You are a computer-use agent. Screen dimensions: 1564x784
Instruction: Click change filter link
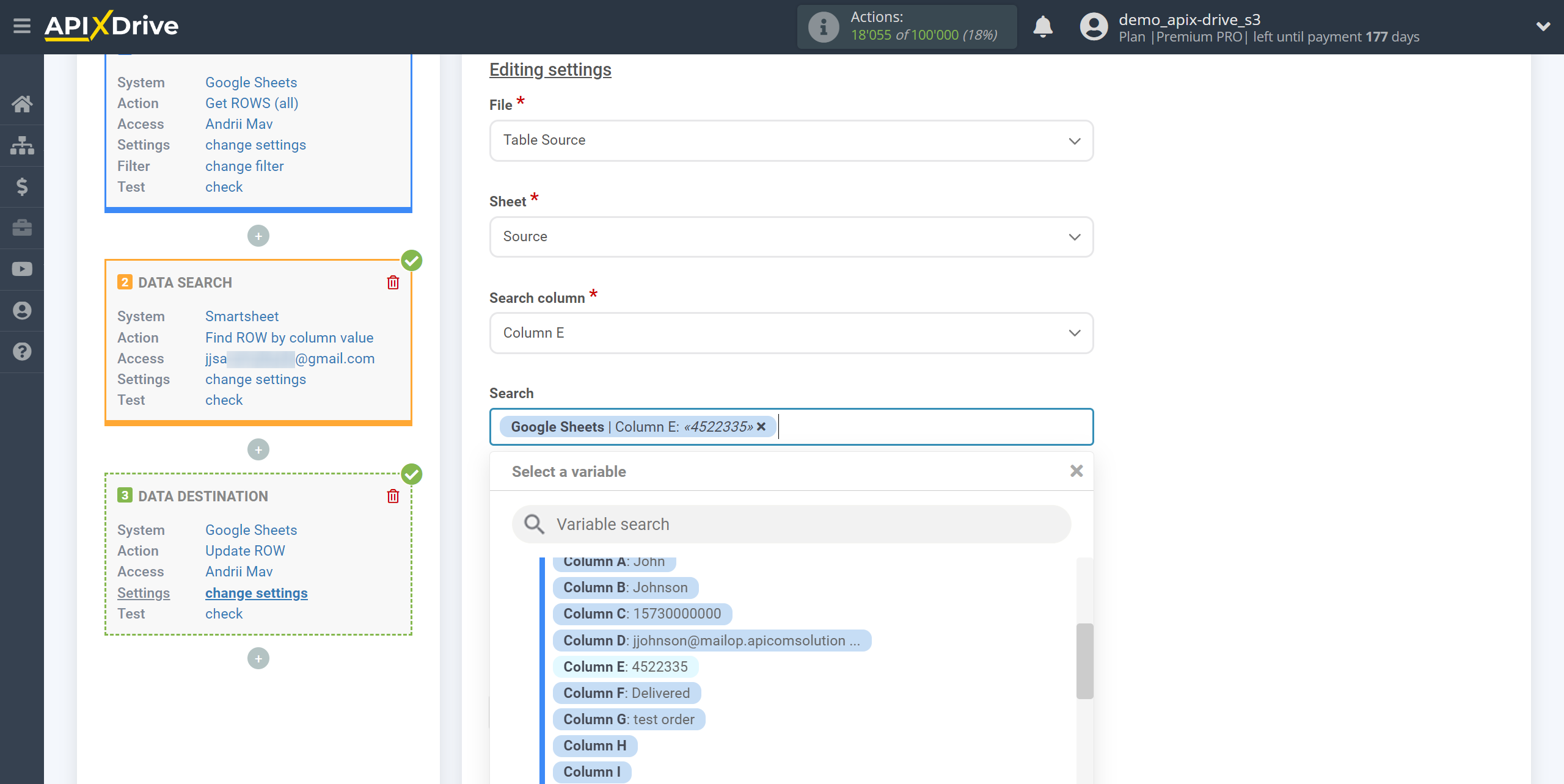[x=244, y=166]
